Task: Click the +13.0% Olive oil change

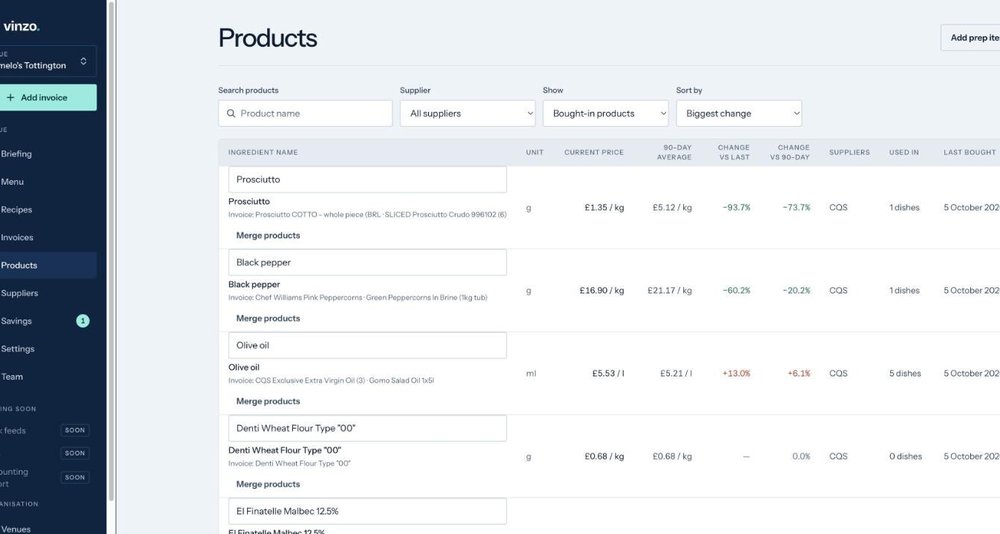Action: click(736, 373)
